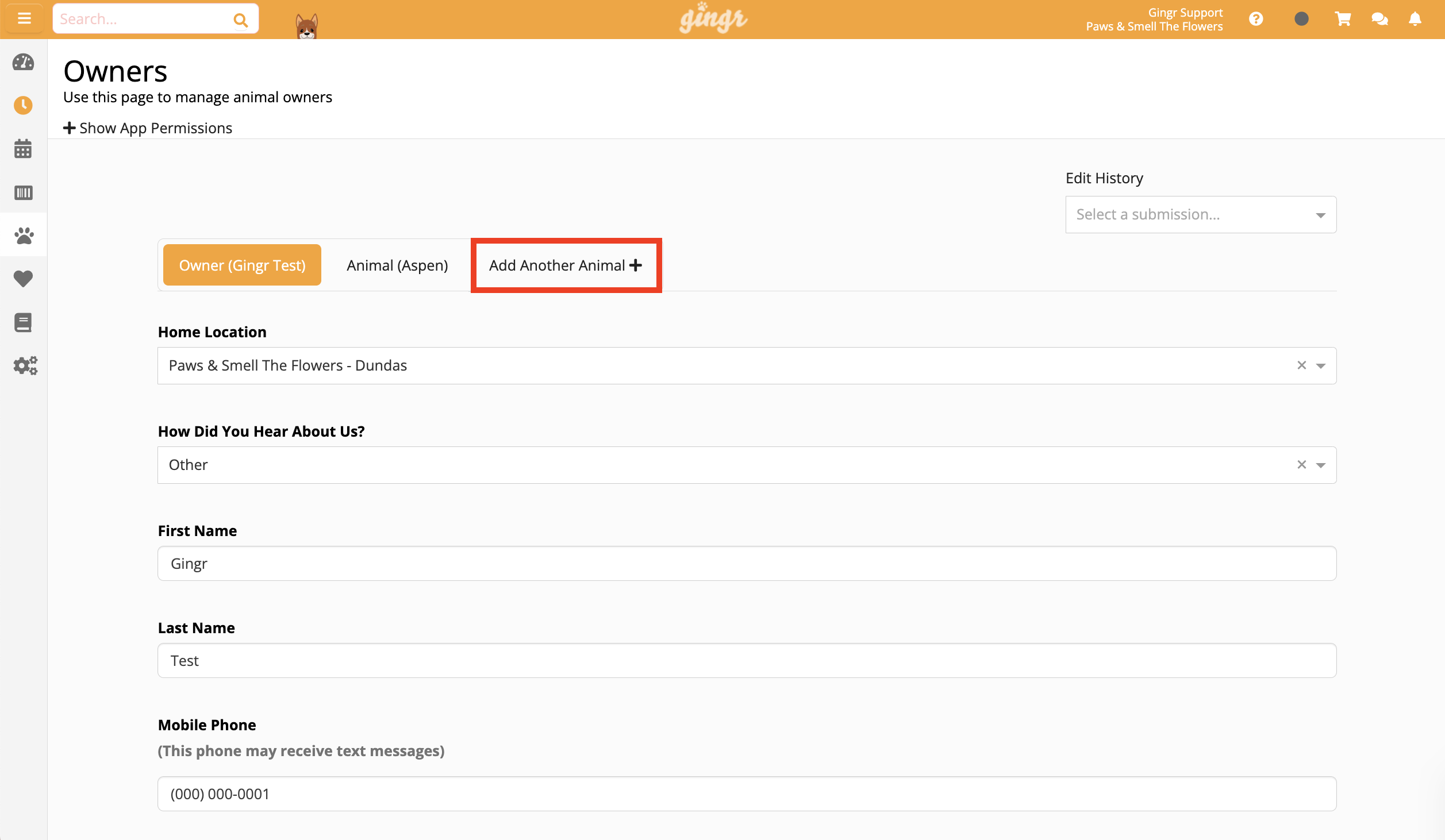Viewport: 1445px width, 840px height.
Task: Click Gingr Support account name
Action: point(1185,13)
